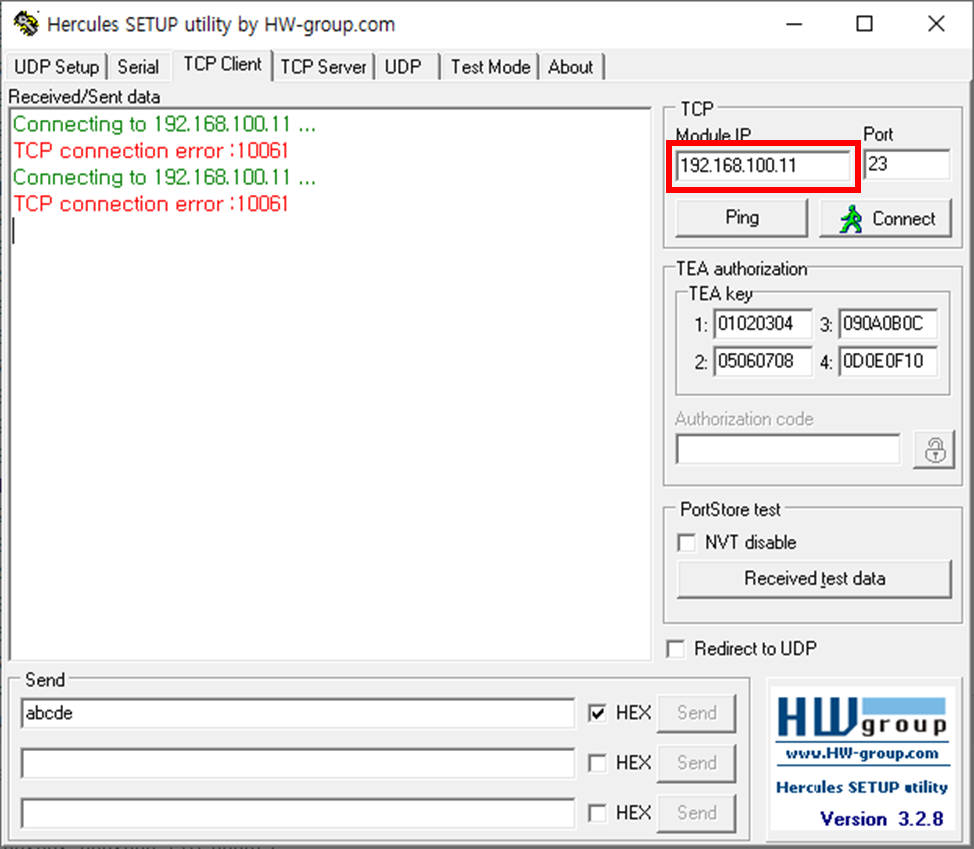Edit TEA key 3 field
The image size is (974, 849).
(x=888, y=324)
